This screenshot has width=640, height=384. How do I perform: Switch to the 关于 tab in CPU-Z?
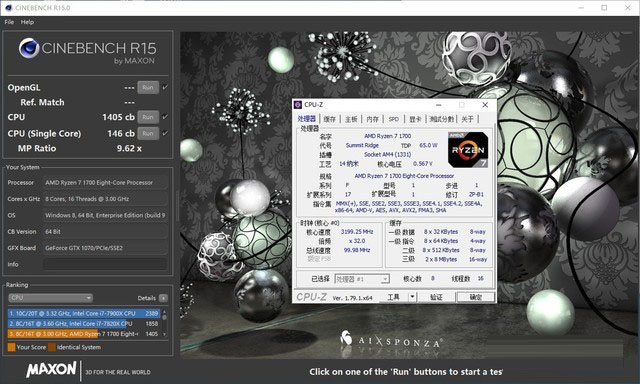tap(467, 119)
